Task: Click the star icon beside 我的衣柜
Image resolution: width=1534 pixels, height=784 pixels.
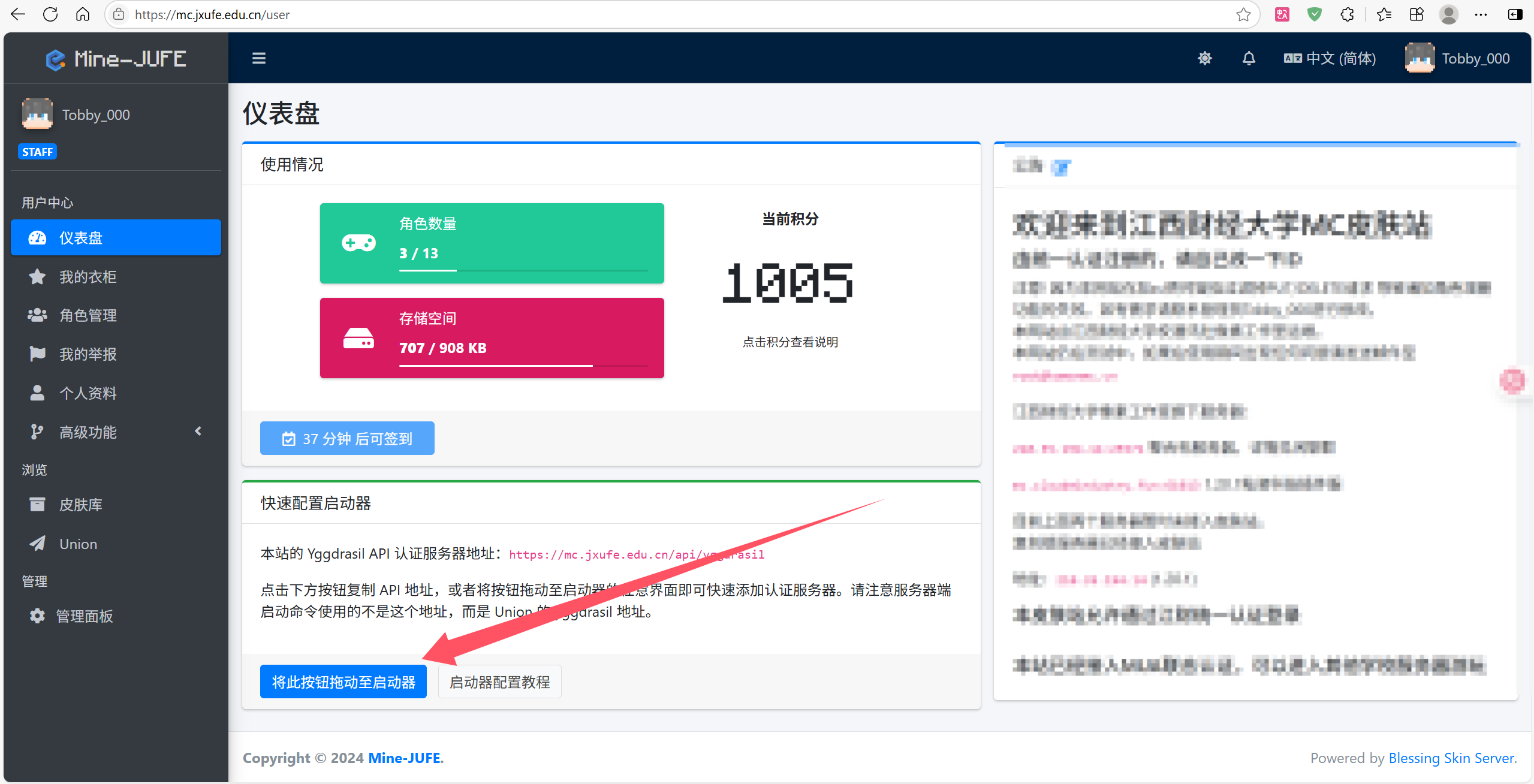Action: tap(37, 276)
